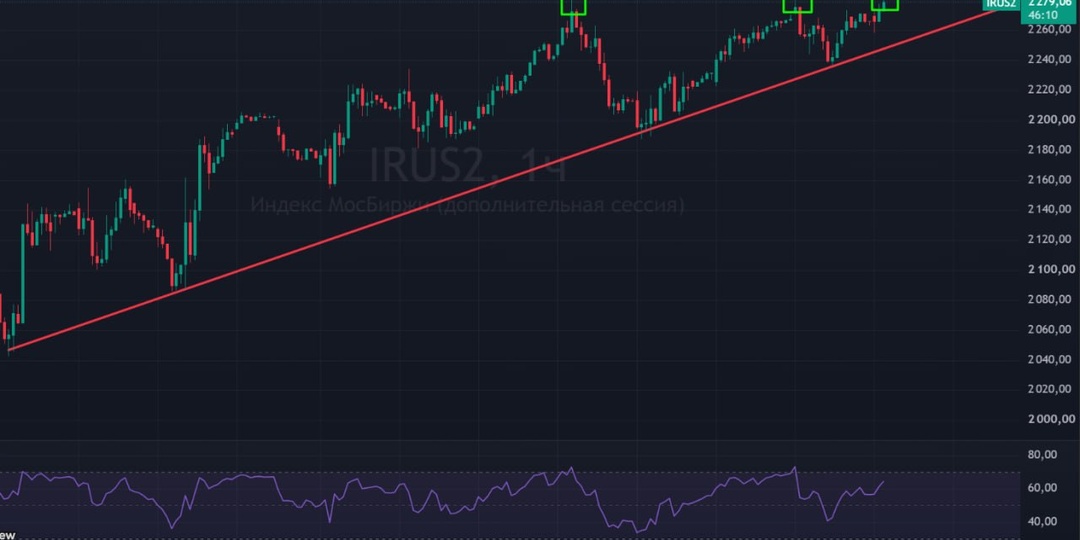Image resolution: width=1080 pixels, height=540 pixels.
Task: Click the 2 020,00 price axis label
Action: click(x=1048, y=389)
